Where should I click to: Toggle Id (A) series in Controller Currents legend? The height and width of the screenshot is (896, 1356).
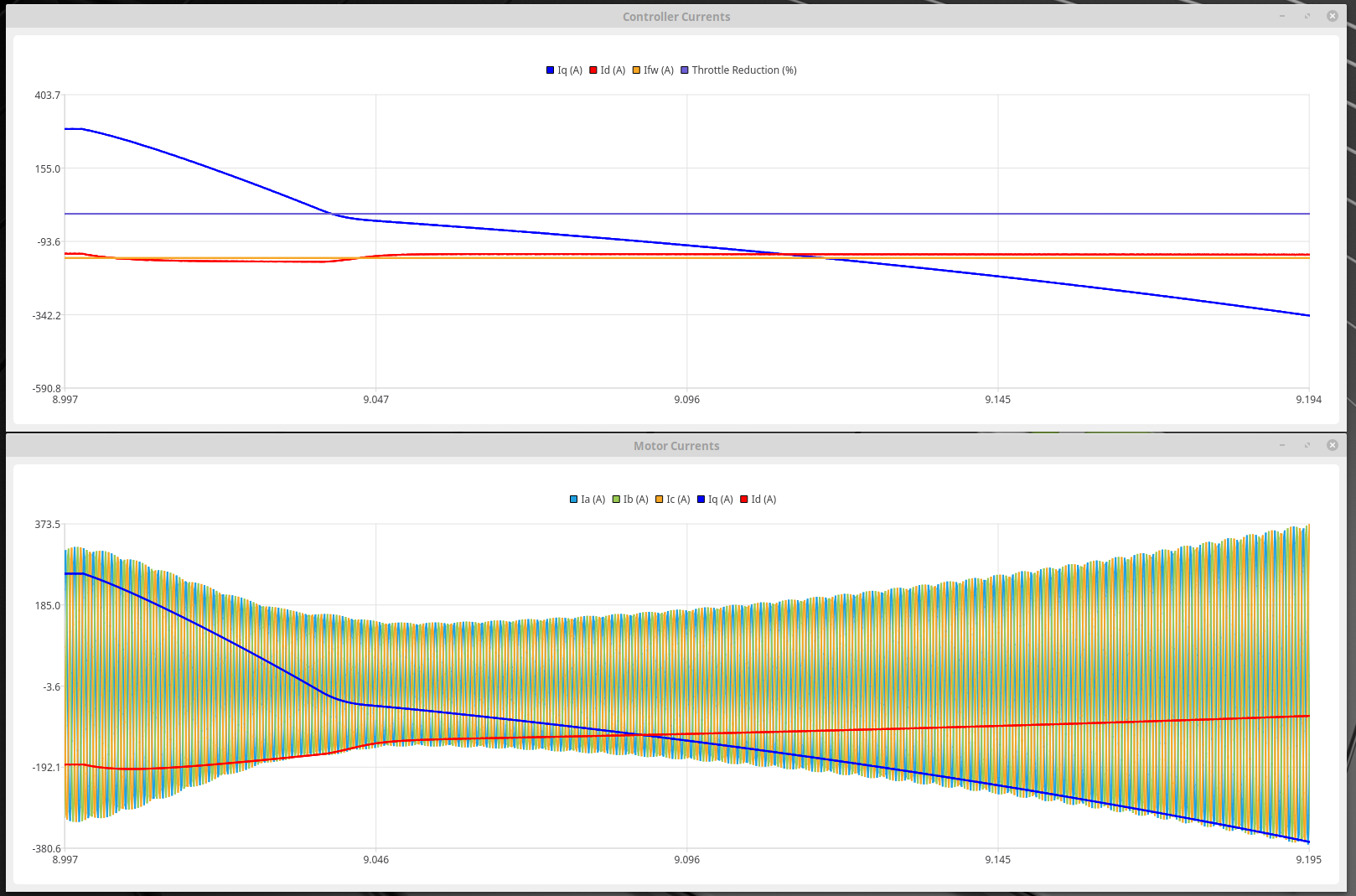pyautogui.click(x=607, y=70)
